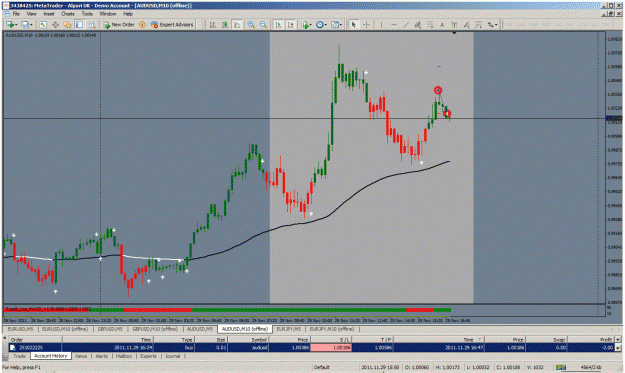Click the Zoom Out magnifier icon
This screenshot has height=373, width=625.
(263, 25)
